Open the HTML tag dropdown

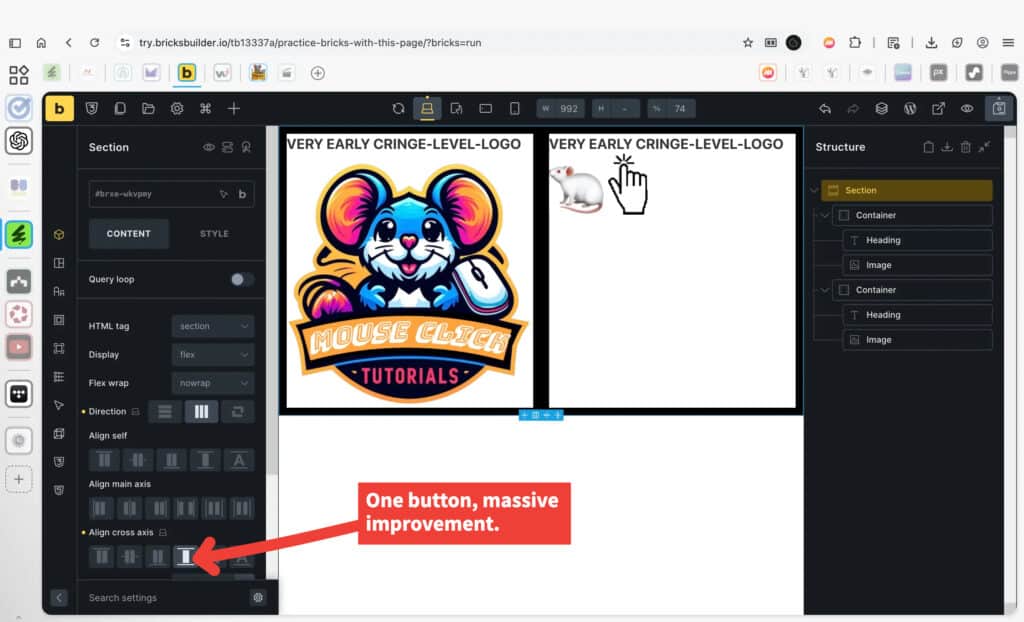[213, 326]
